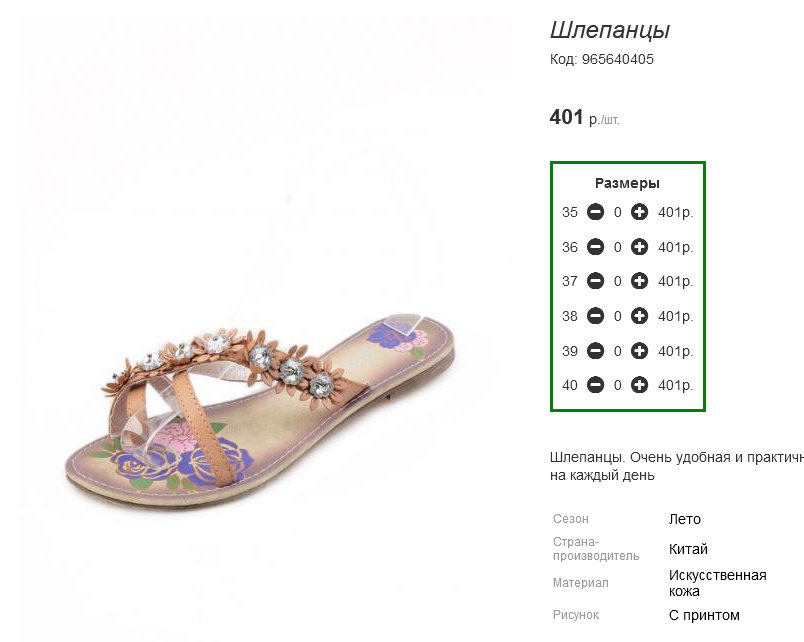804x642 pixels.
Task: Add a size 39 pair
Action: pyautogui.click(x=639, y=351)
